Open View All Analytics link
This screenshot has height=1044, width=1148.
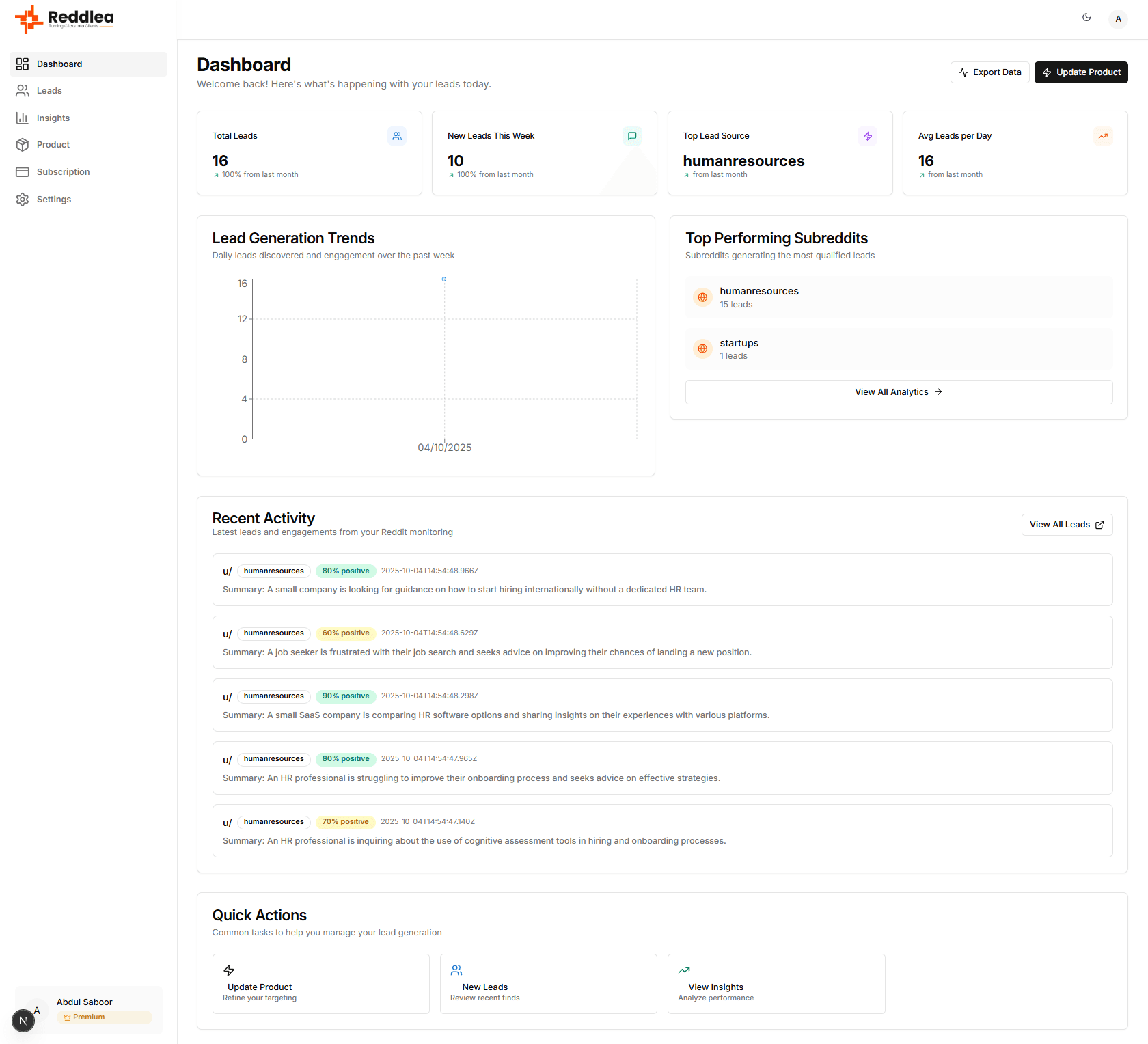[899, 392]
